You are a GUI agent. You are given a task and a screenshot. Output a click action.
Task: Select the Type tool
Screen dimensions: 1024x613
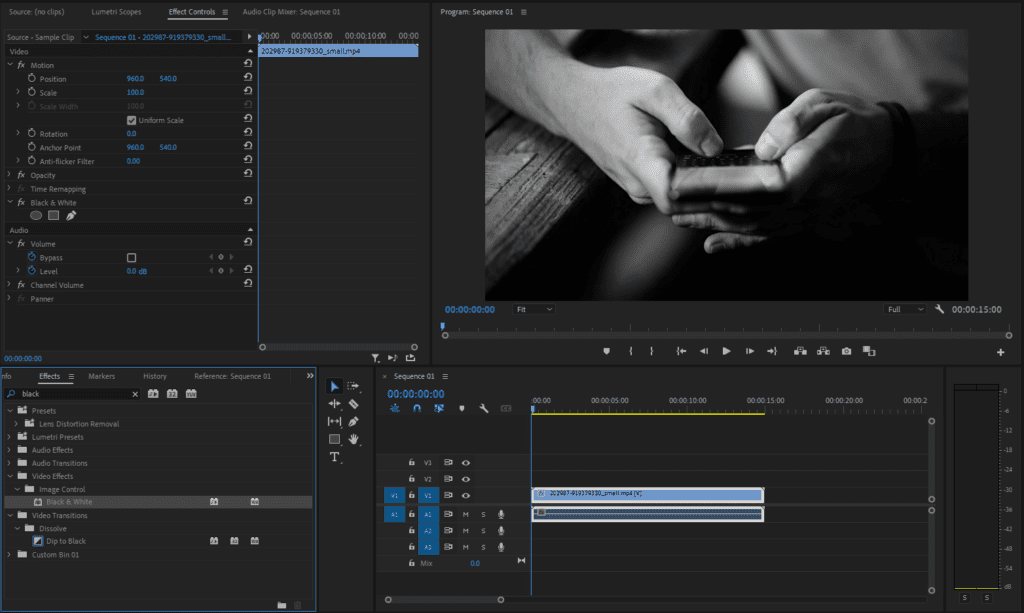coord(334,457)
